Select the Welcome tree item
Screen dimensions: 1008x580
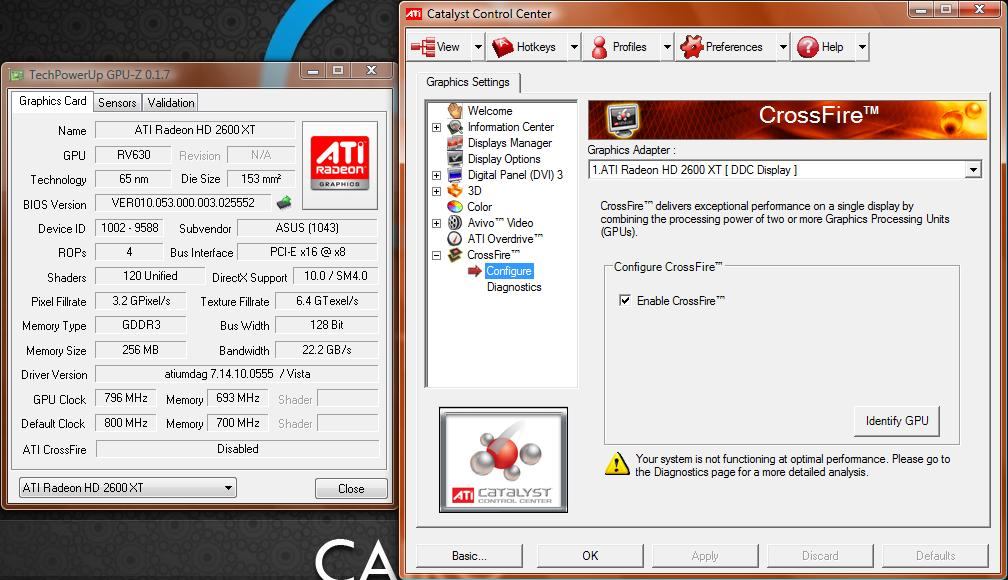point(489,111)
